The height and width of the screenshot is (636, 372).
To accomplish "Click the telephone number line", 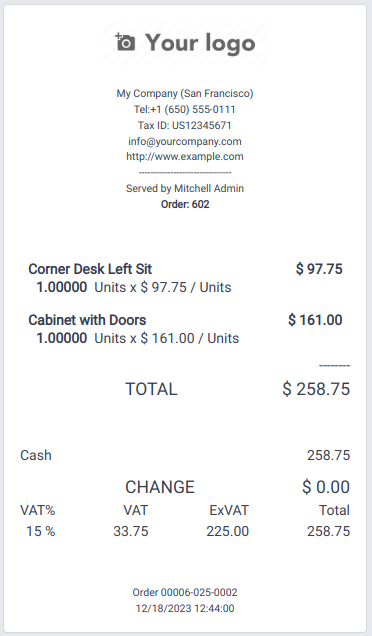I will point(185,109).
